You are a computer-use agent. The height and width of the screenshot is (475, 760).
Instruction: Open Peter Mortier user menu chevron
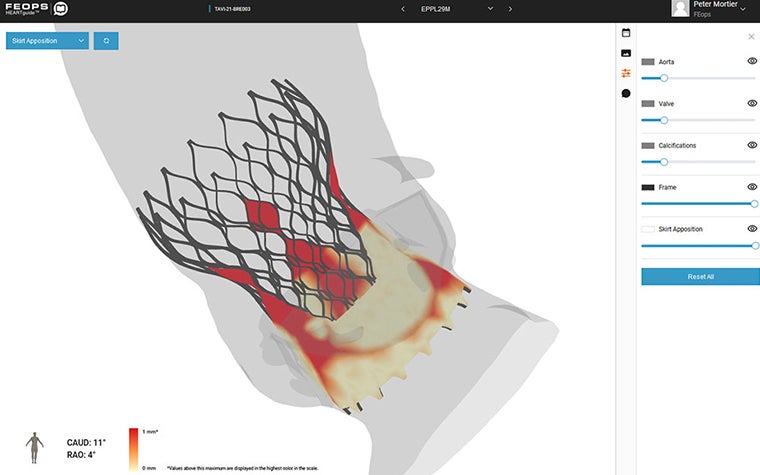point(743,9)
